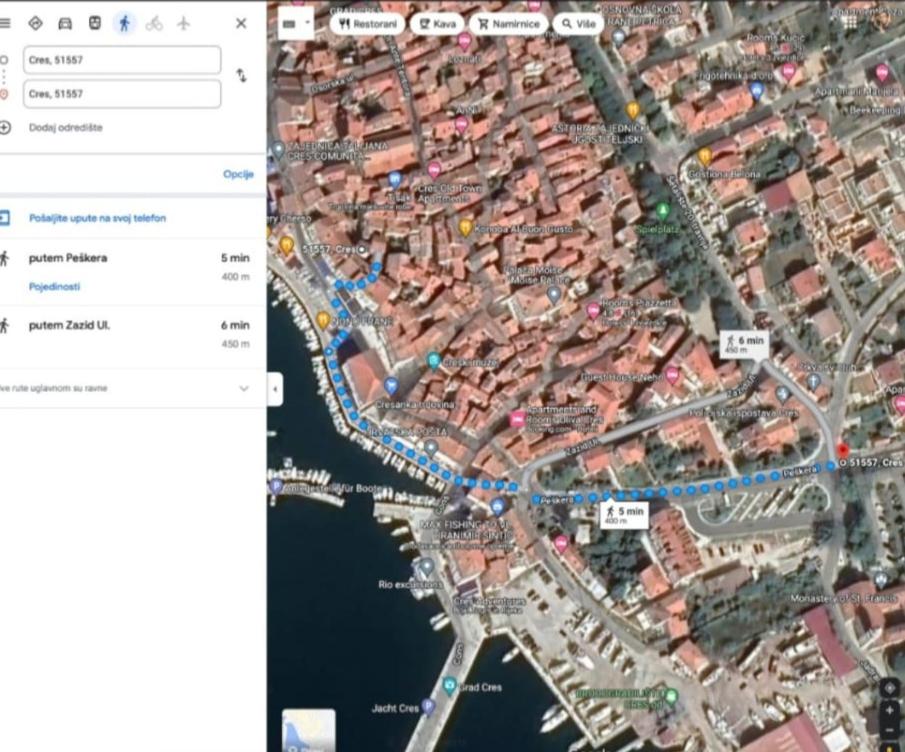Open the Opcije route options
905x752 pixels.
click(238, 174)
